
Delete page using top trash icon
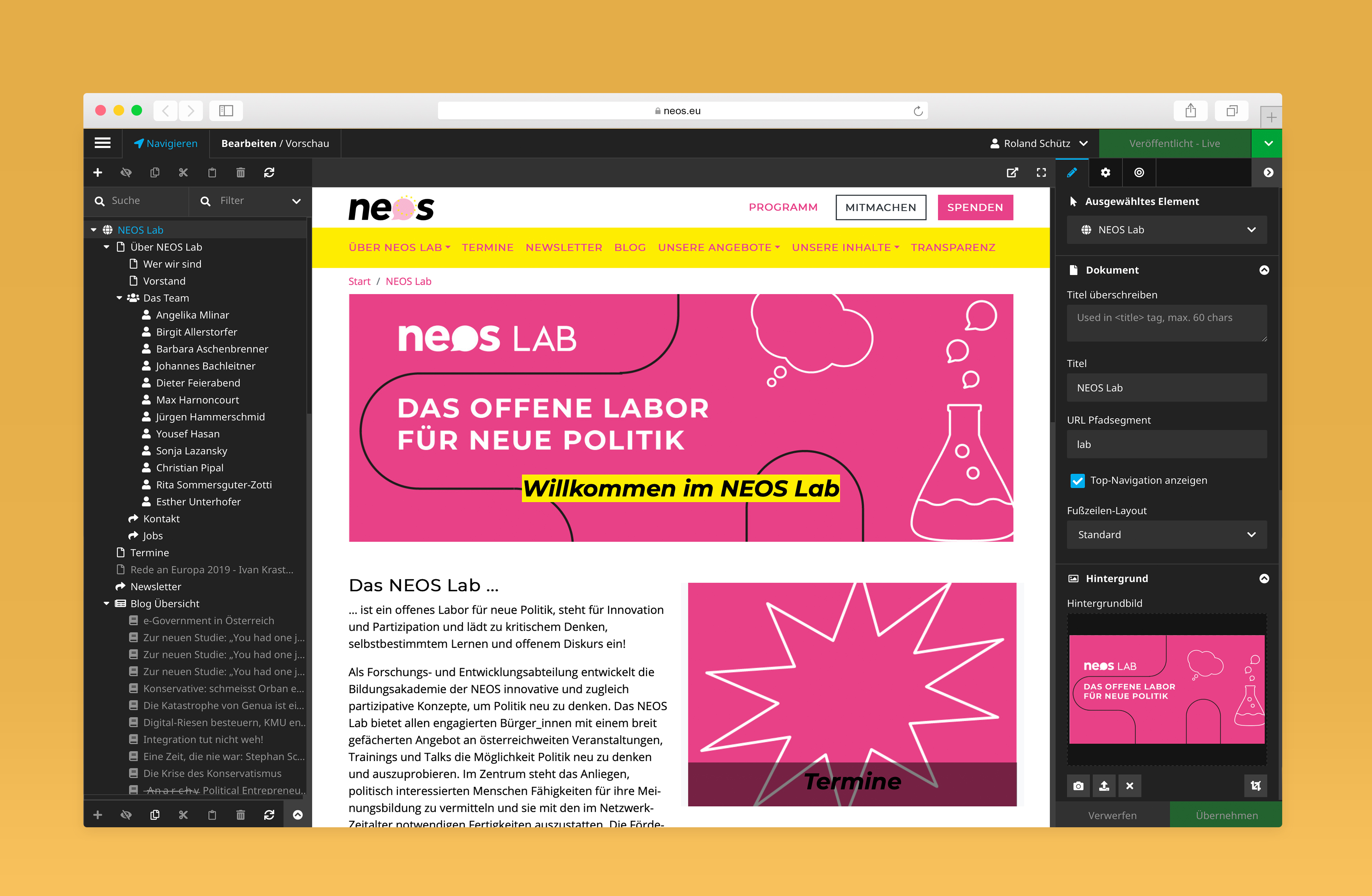(240, 173)
